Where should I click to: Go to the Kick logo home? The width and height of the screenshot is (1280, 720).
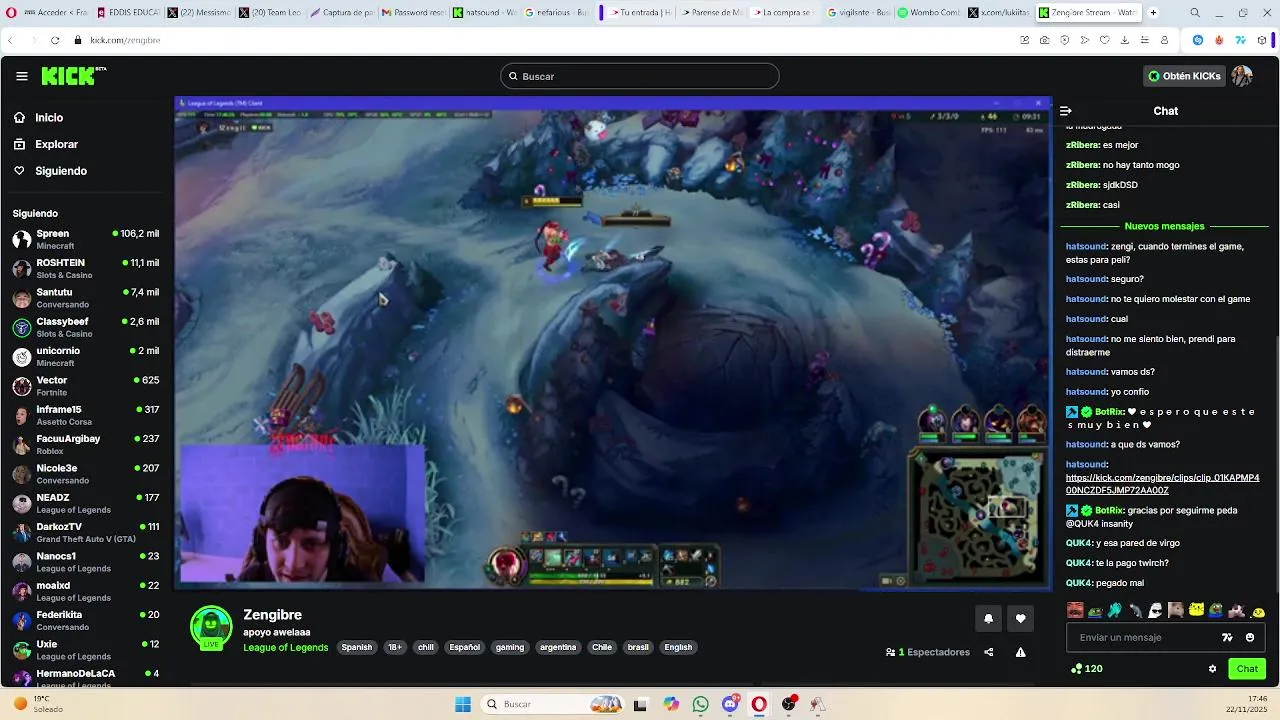click(x=73, y=76)
